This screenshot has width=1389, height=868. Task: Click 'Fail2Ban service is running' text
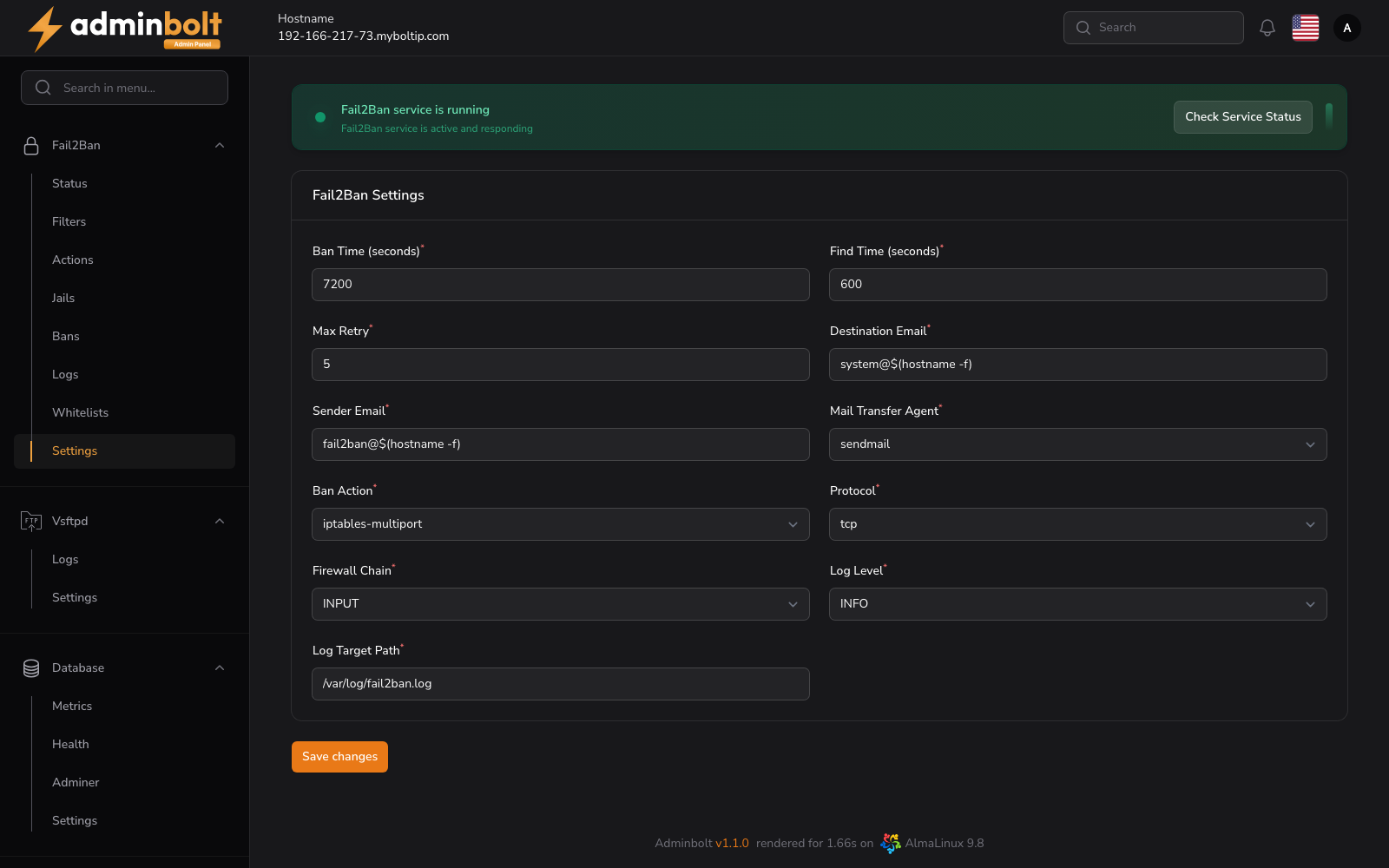[x=415, y=110]
